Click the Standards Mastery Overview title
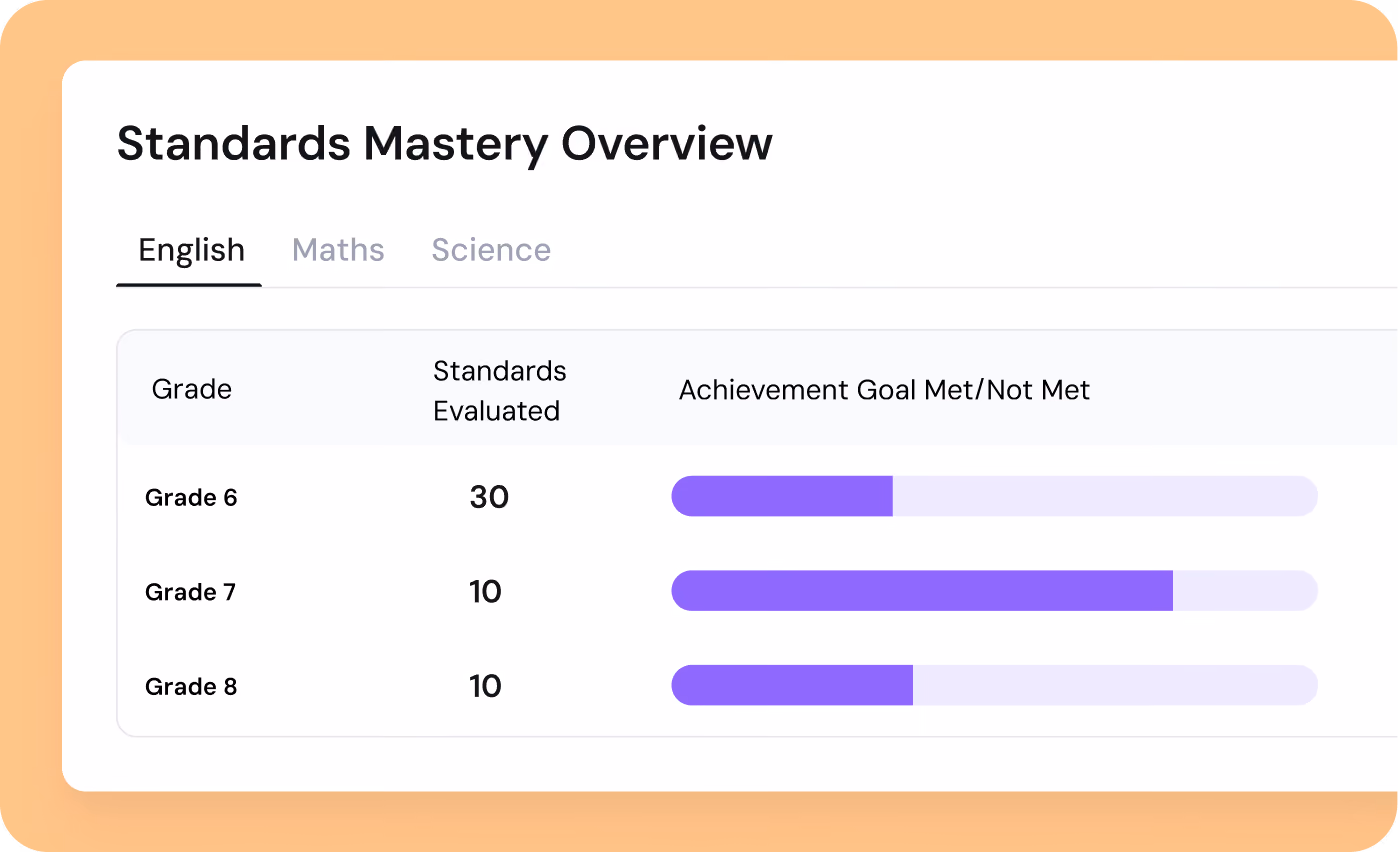This screenshot has width=1398, height=852. click(x=445, y=144)
